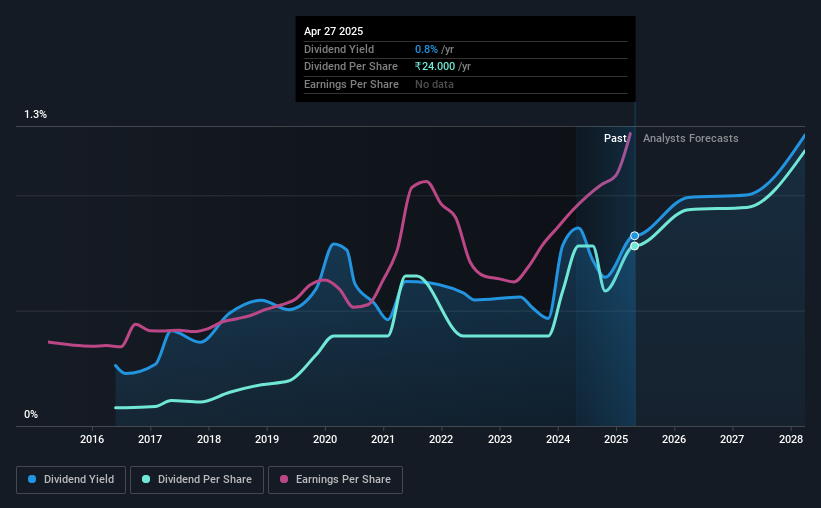Click the 1.3% y-axis label
The image size is (821, 508).
coord(36,115)
